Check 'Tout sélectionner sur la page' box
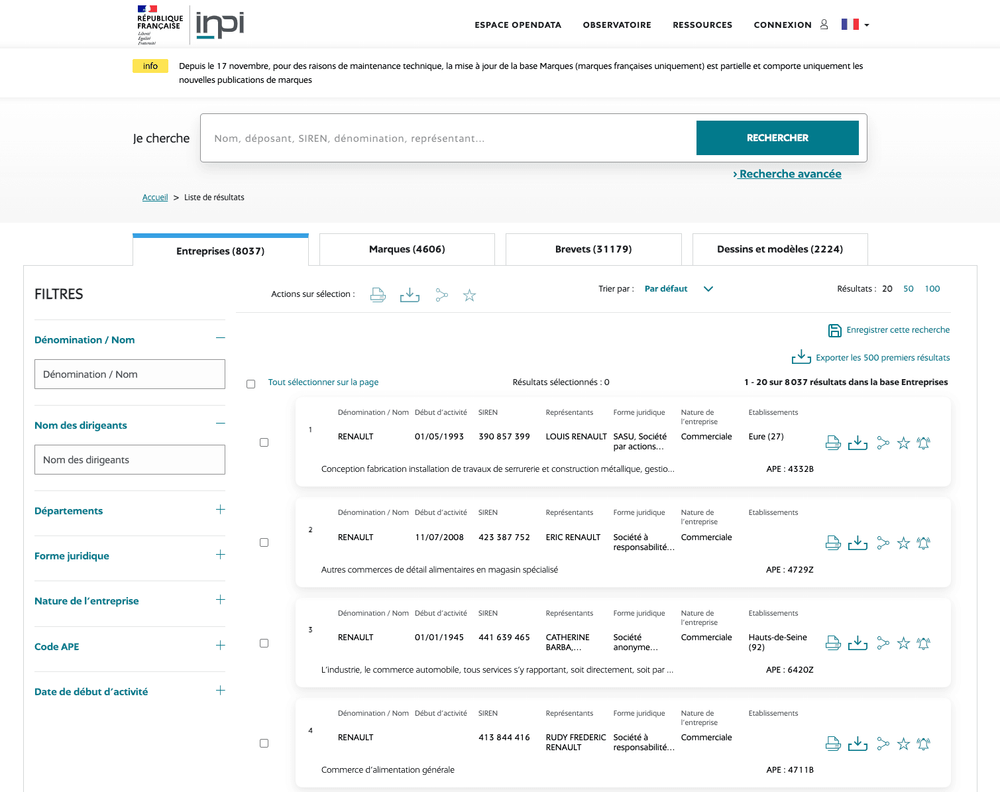 pyautogui.click(x=251, y=384)
